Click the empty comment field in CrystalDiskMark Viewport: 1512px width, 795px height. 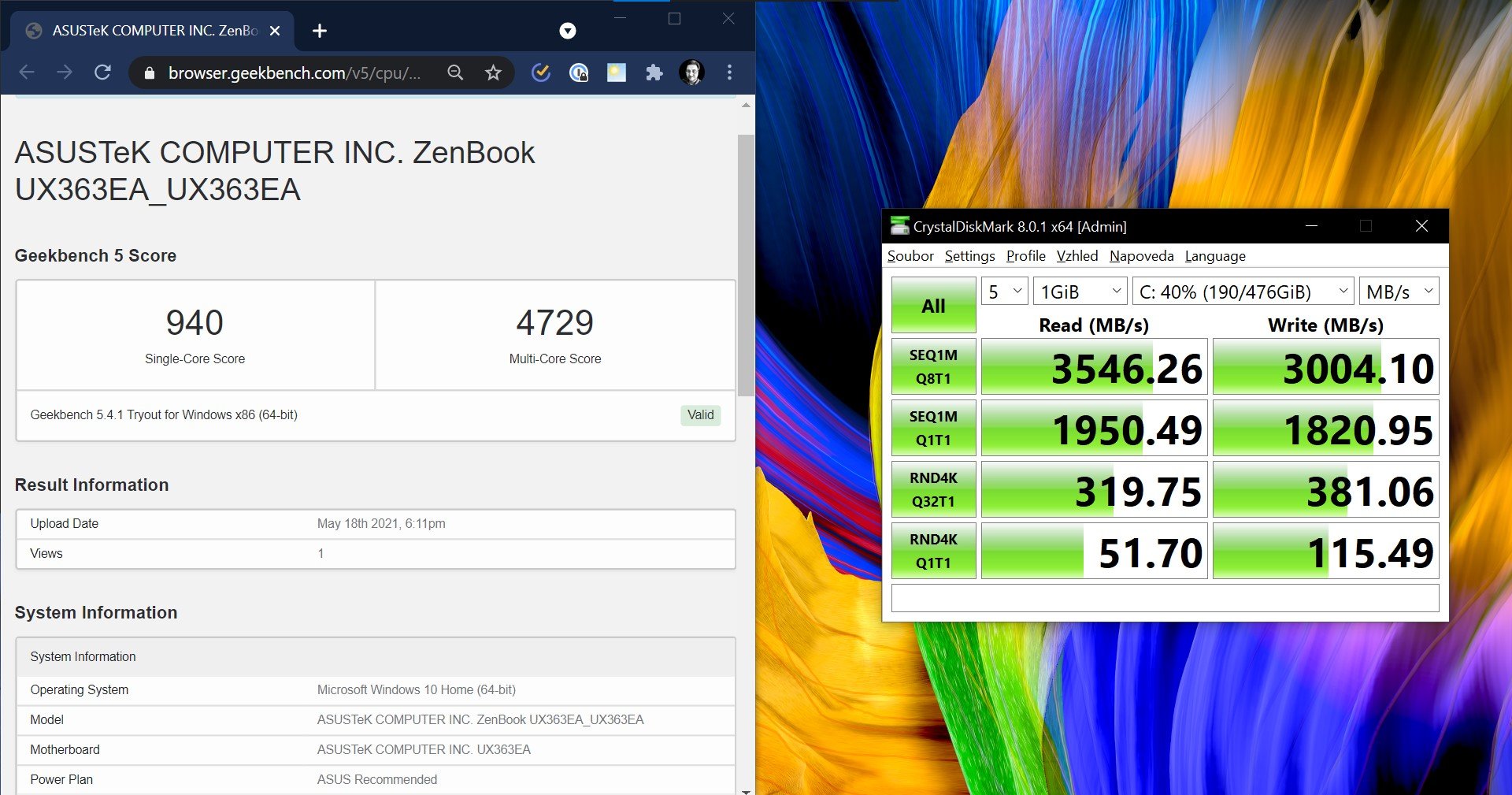click(1165, 598)
